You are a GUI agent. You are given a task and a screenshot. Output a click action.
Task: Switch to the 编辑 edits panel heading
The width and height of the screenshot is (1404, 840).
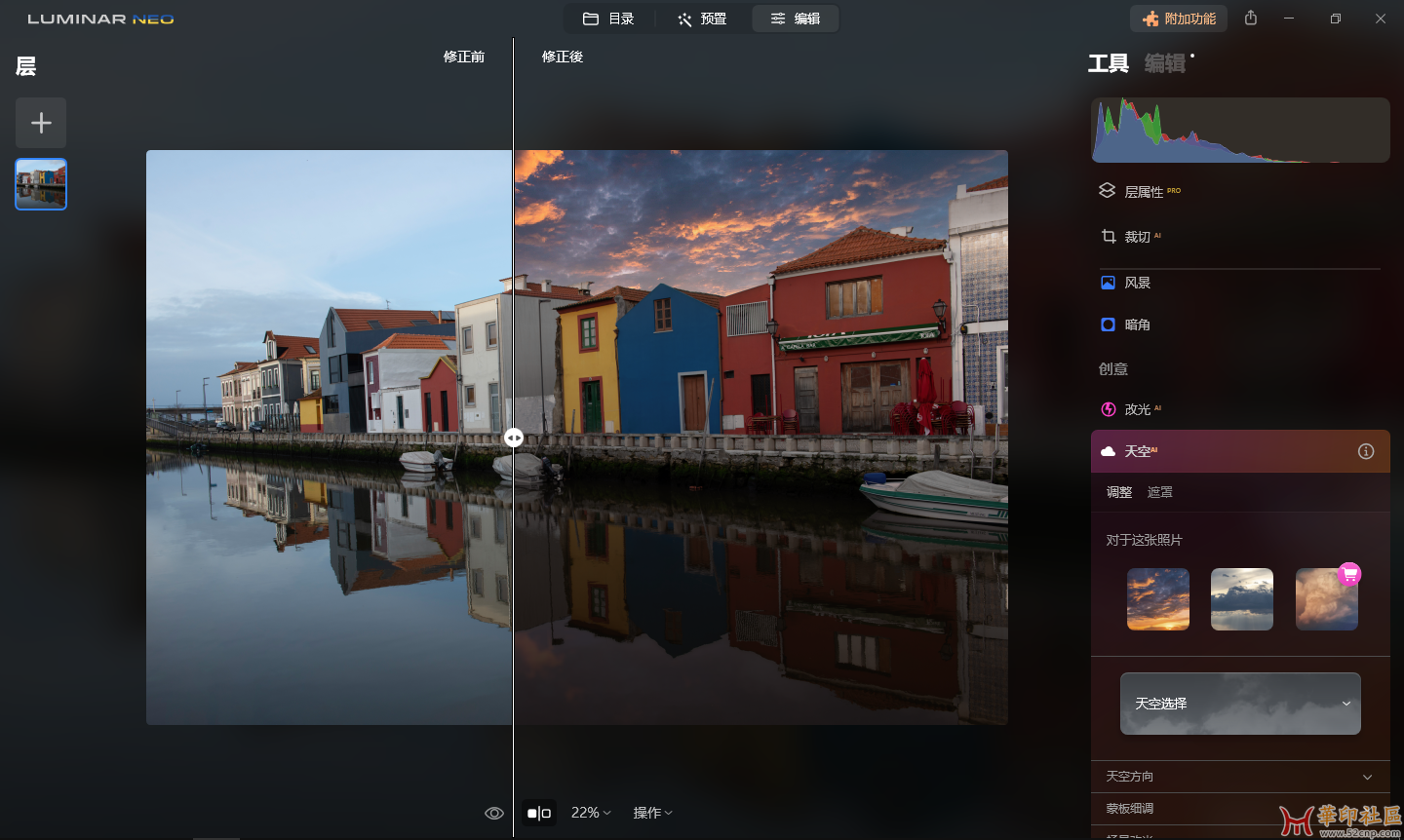pyautogui.click(x=1165, y=64)
